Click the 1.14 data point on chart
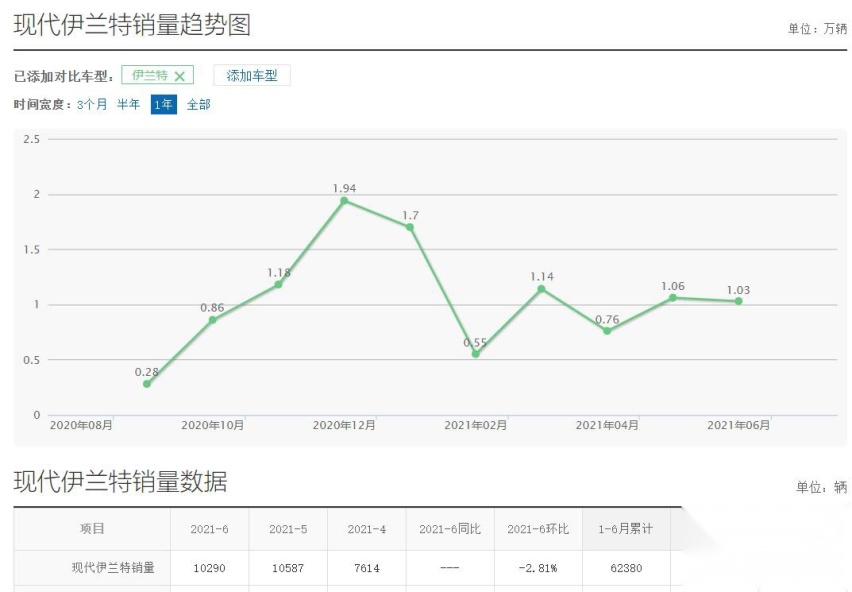Viewport: 852px width, 592px height. click(541, 289)
